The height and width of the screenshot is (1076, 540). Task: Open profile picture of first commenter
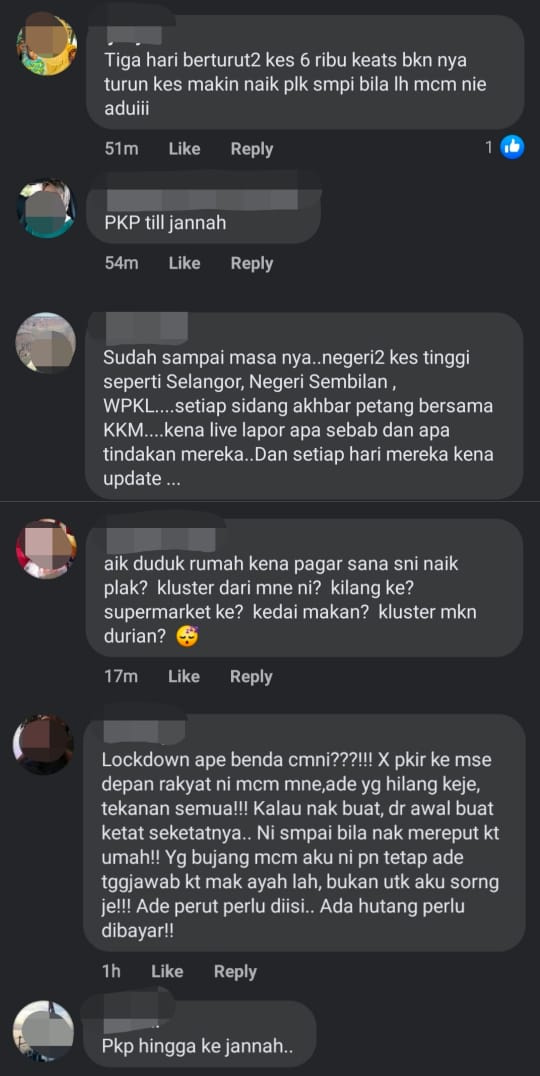[47, 44]
